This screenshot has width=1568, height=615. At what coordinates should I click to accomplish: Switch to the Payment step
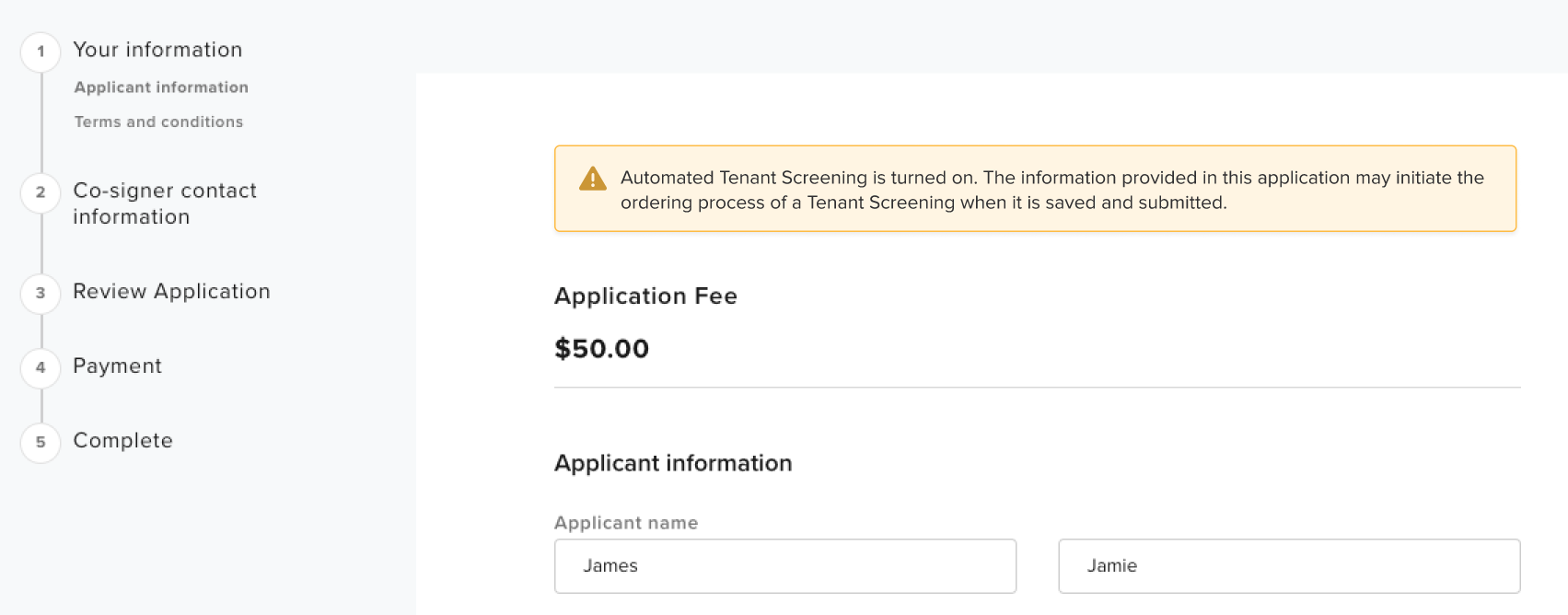tap(117, 366)
